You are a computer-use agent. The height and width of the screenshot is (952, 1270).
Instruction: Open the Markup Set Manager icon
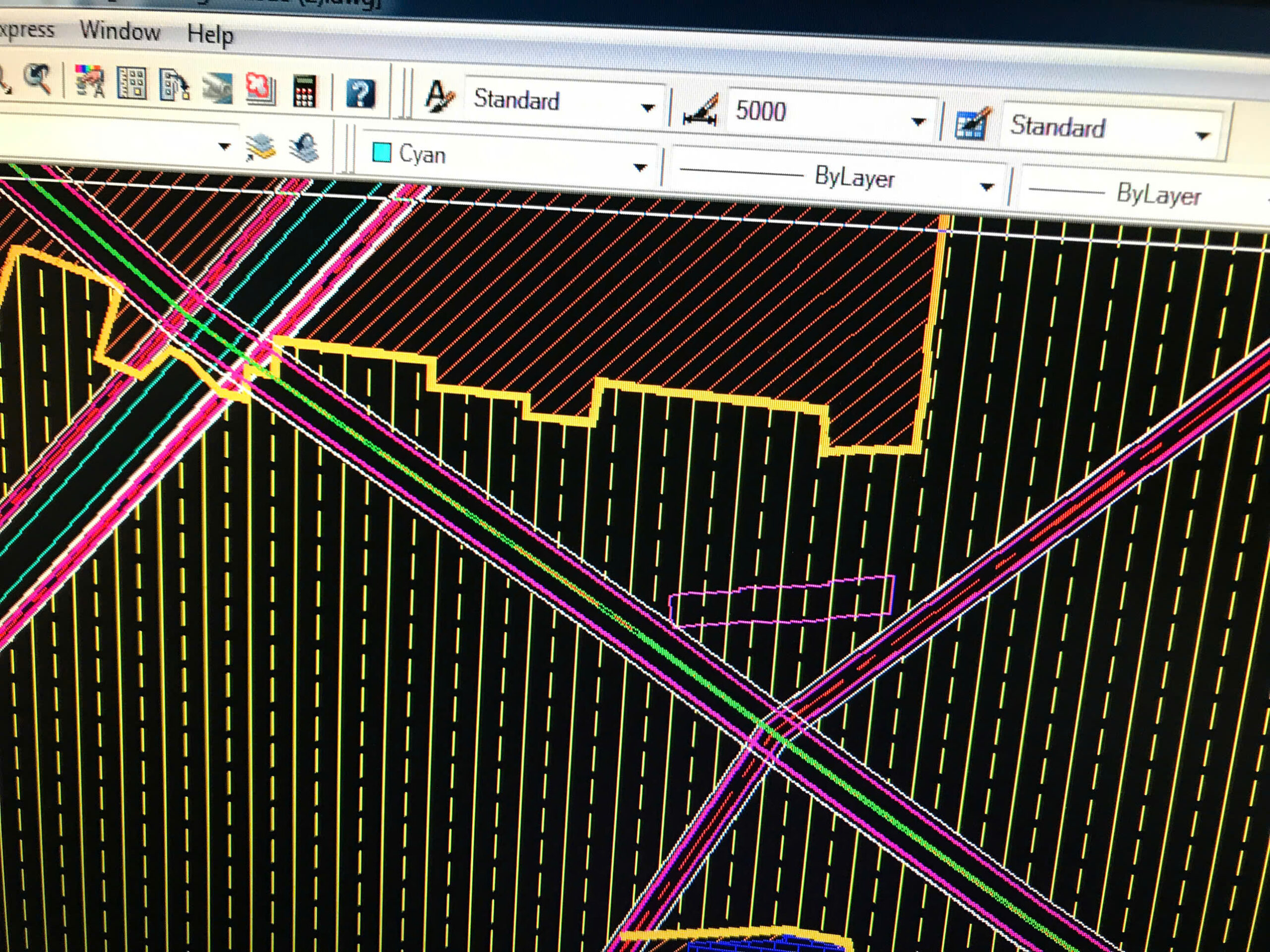tap(260, 90)
